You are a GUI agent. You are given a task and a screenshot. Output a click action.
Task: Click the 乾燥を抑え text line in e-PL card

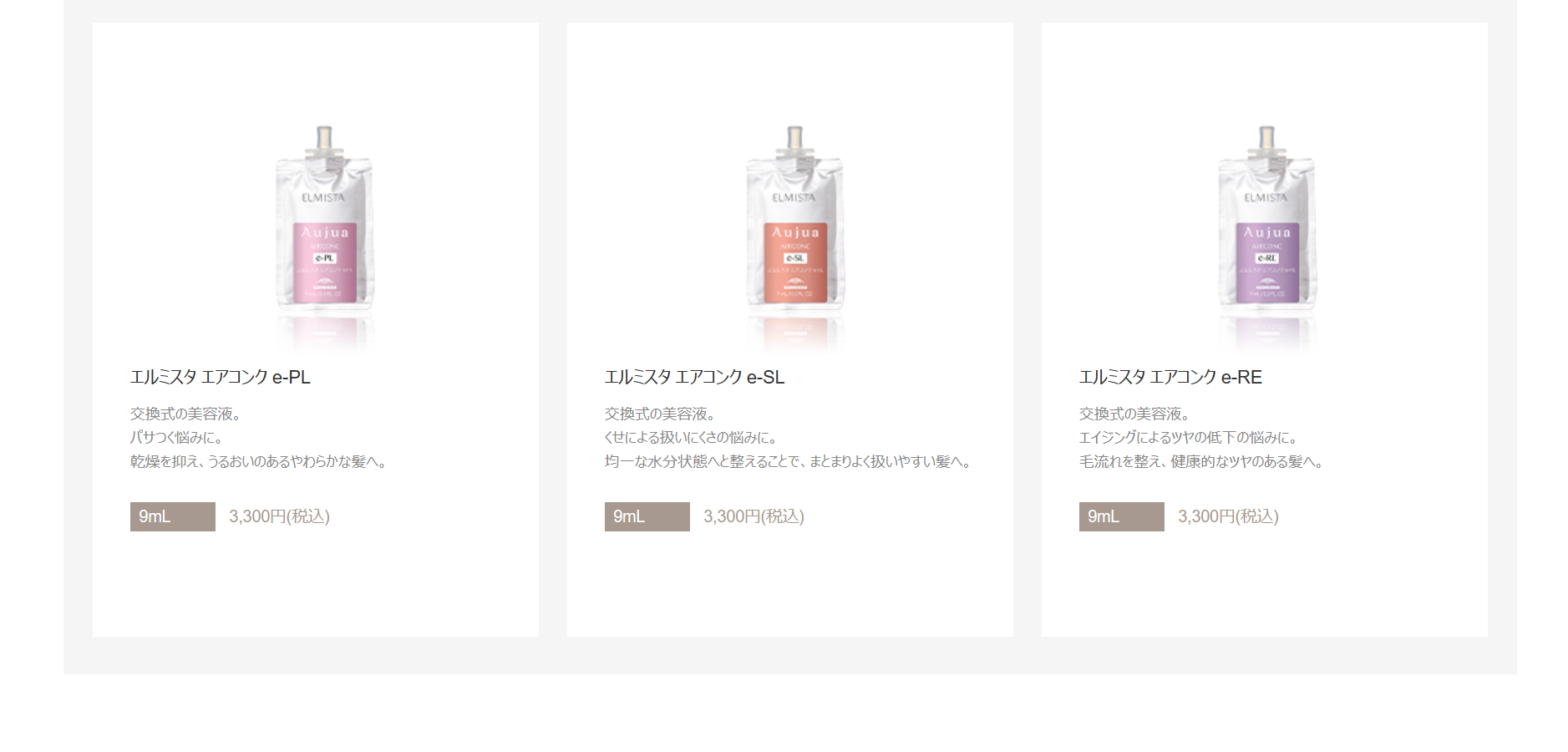[x=259, y=461]
